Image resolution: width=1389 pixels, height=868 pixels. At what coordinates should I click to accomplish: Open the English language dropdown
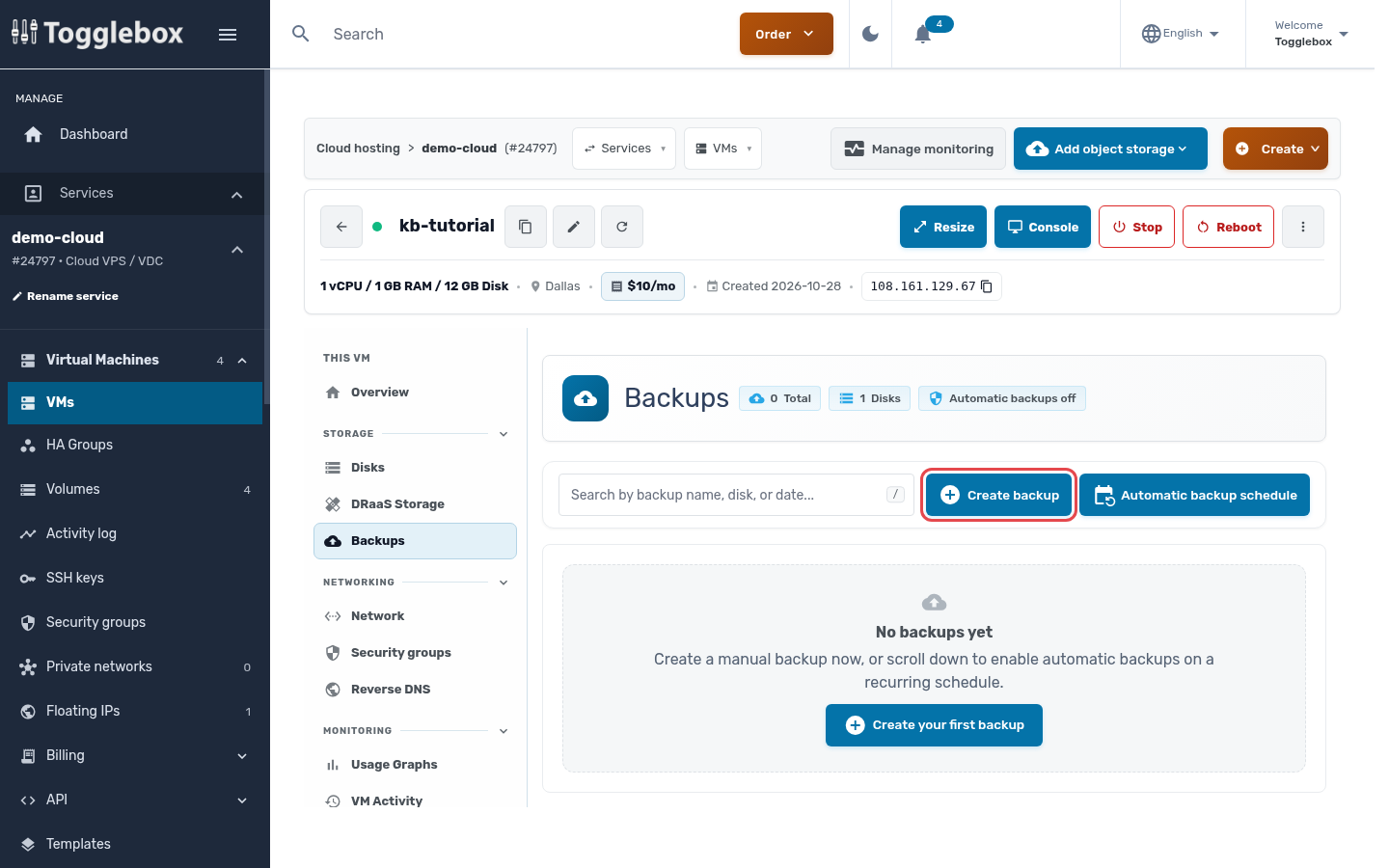[x=1181, y=34]
